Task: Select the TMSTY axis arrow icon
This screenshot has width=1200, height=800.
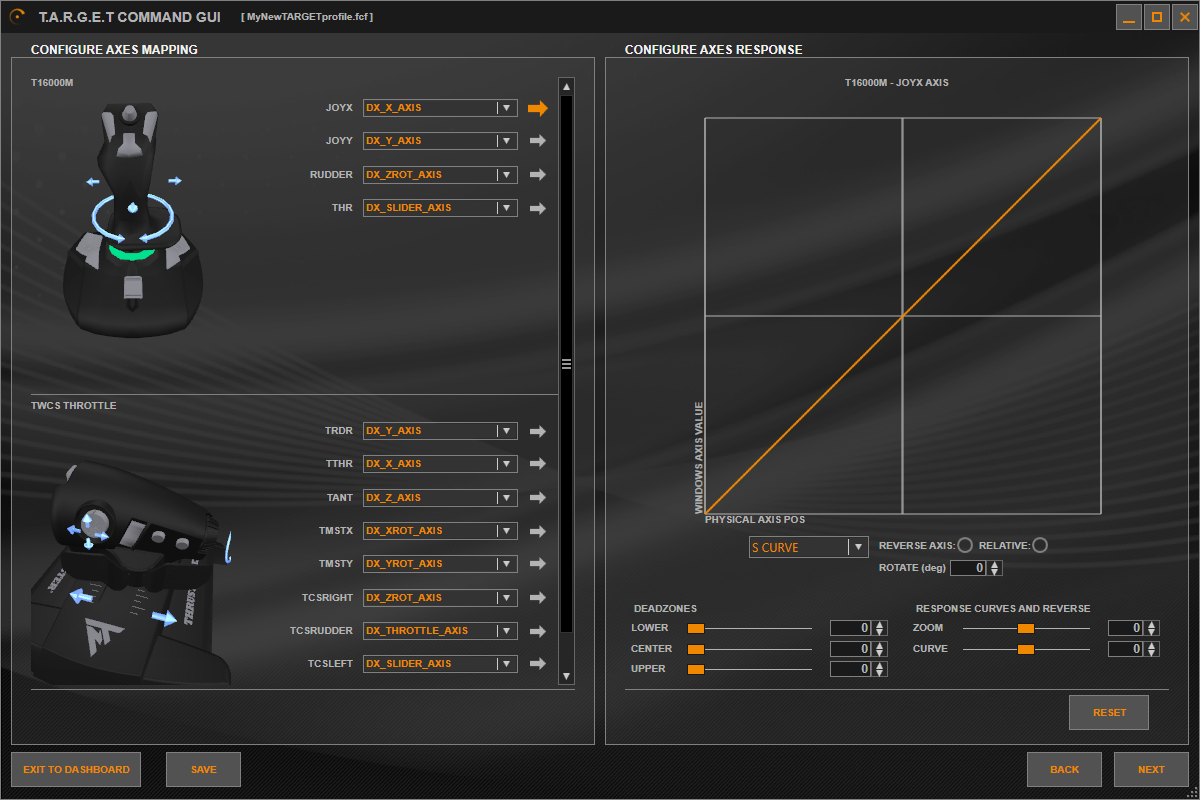Action: point(538,564)
